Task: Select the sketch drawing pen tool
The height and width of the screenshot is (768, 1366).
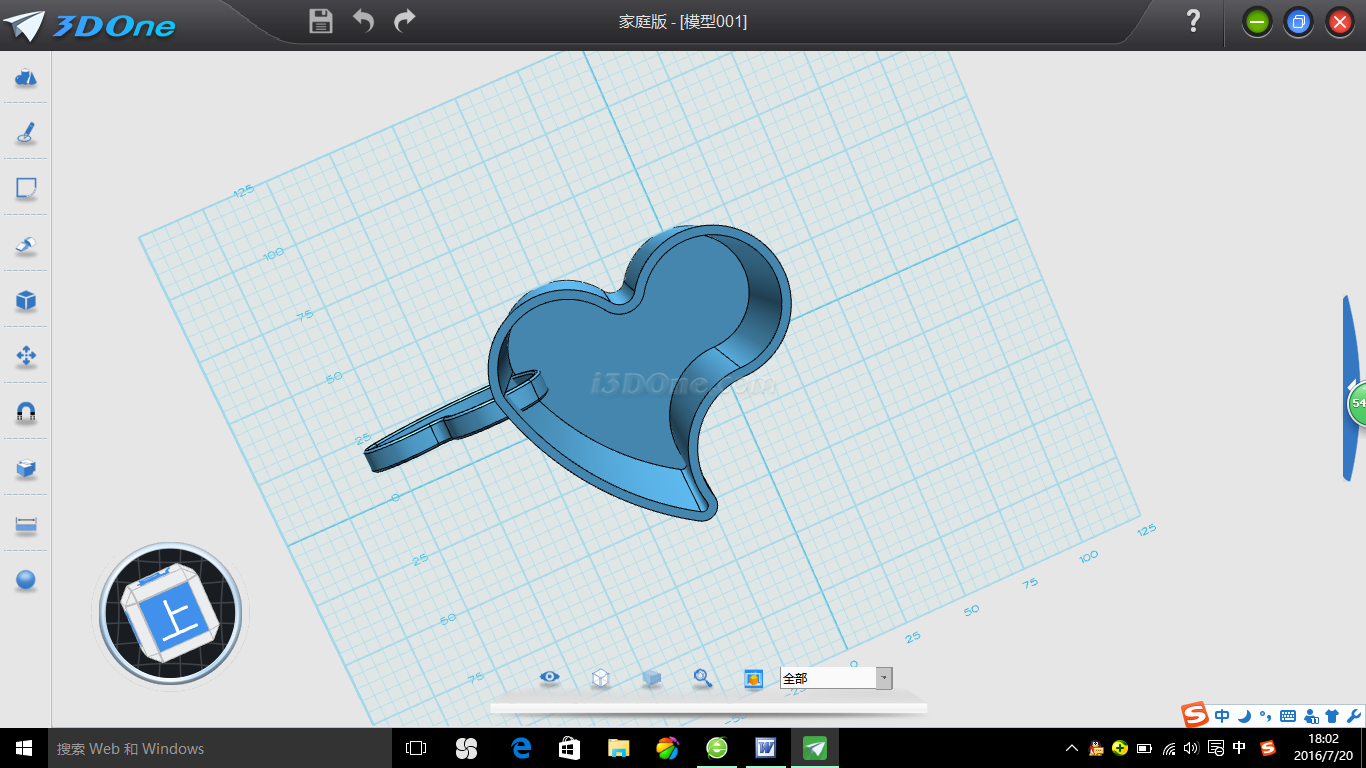Action: [26, 132]
